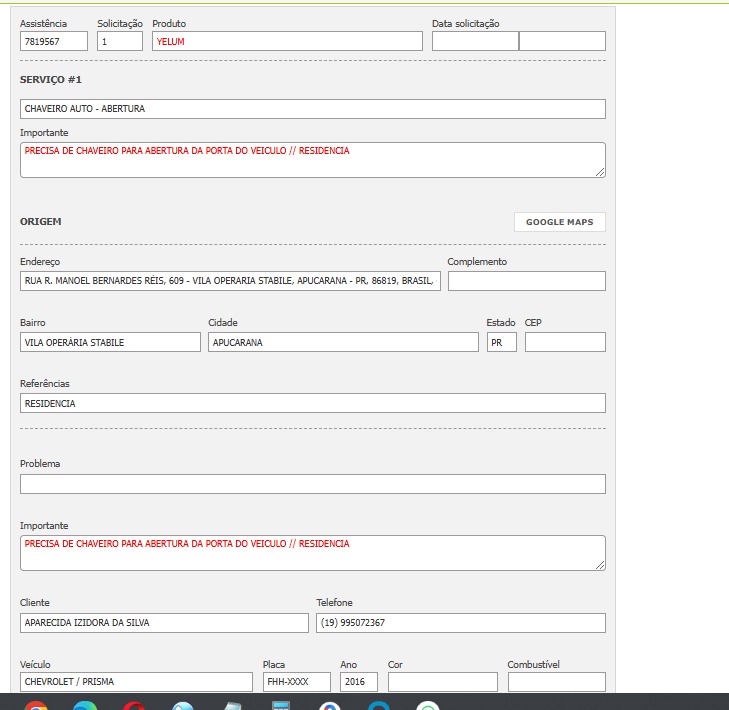Select the Telefone field (19) 995072367
This screenshot has width=729, height=710.
point(461,623)
